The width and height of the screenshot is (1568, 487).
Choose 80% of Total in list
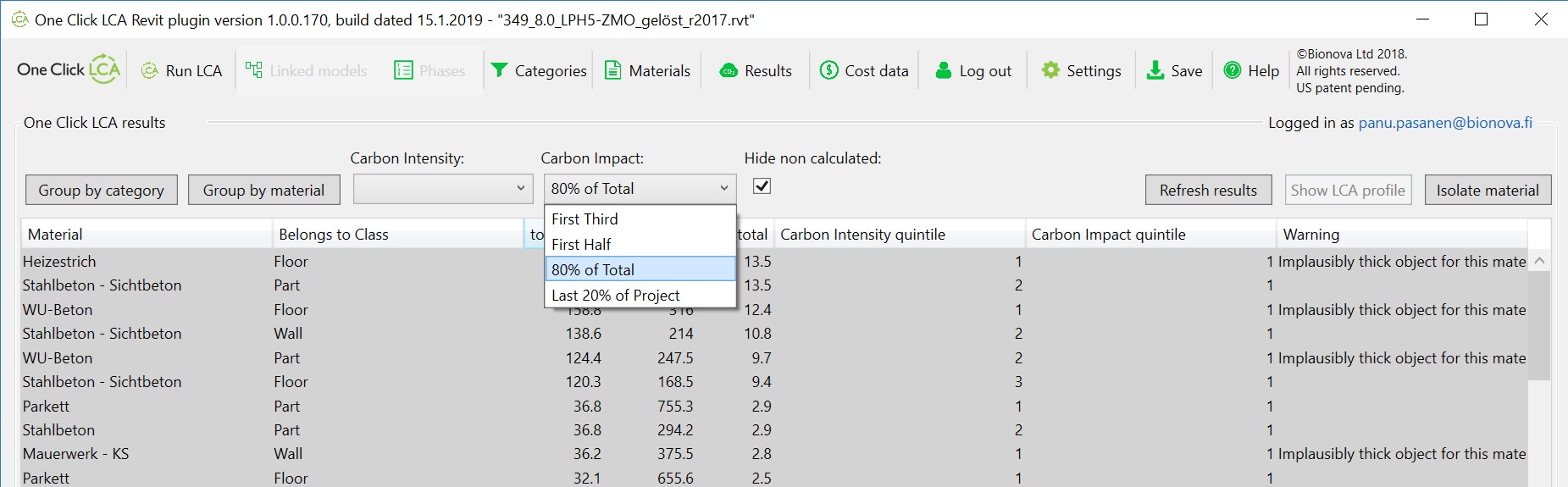coord(640,269)
